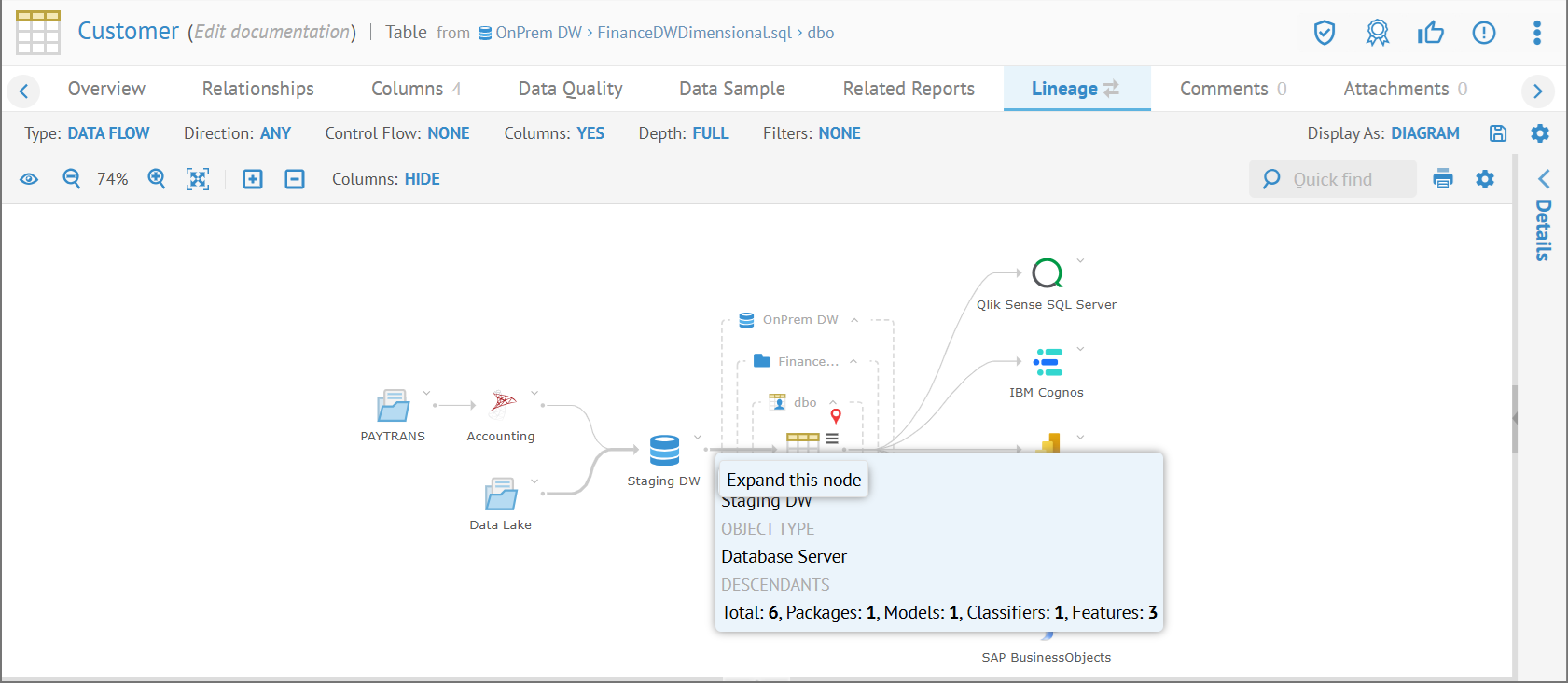This screenshot has height=683, width=1568.
Task: Click the Quick find search field
Action: point(1343,179)
